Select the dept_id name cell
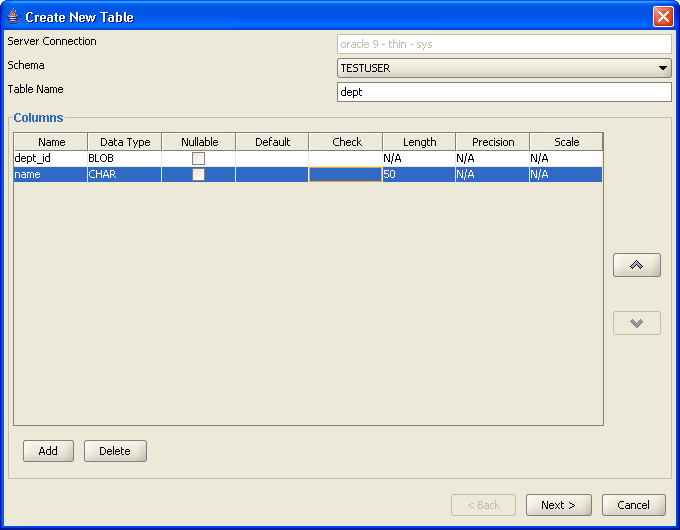The image size is (680, 530). [51, 158]
